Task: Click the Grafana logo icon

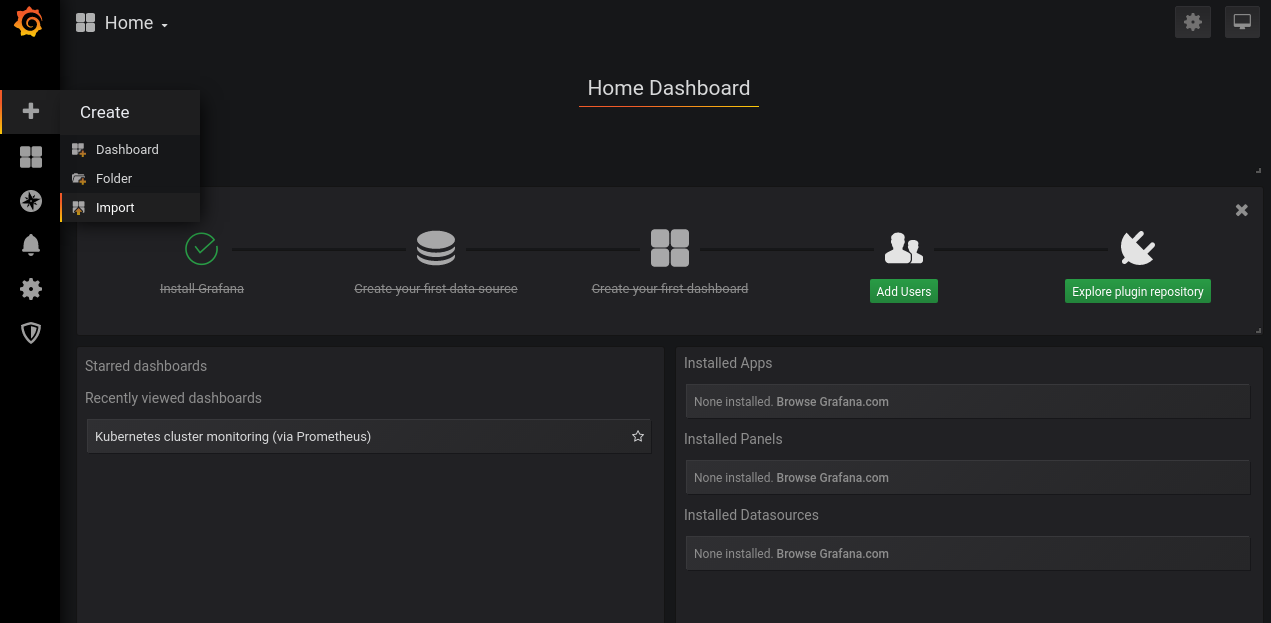Action: coord(29,22)
